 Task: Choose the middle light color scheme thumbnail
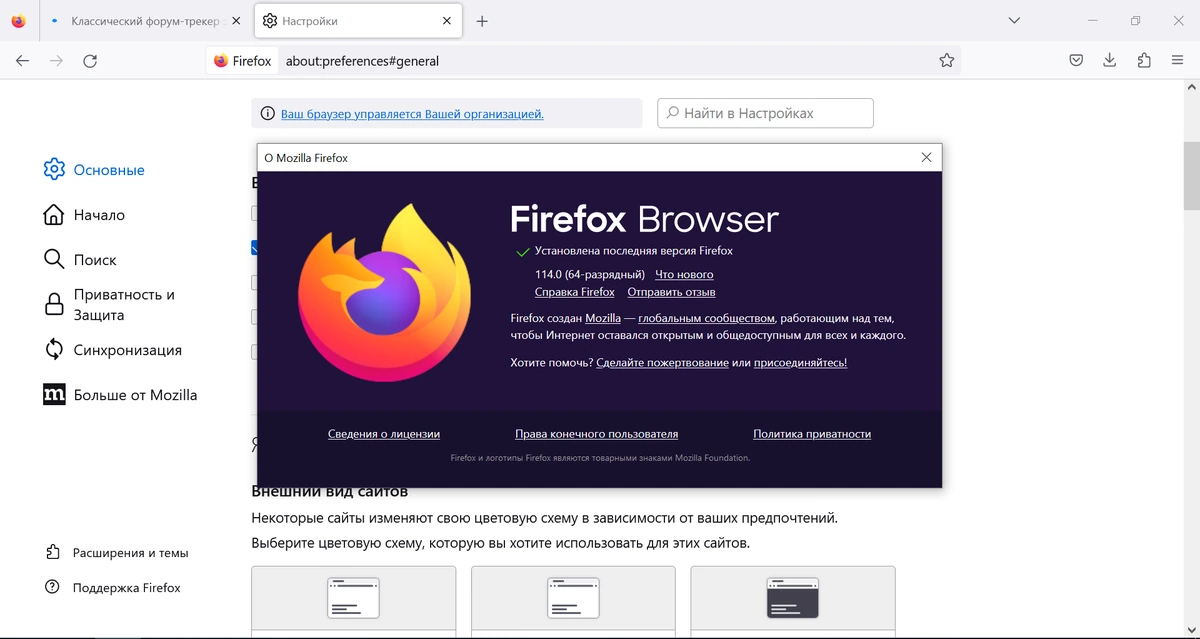tap(573, 600)
